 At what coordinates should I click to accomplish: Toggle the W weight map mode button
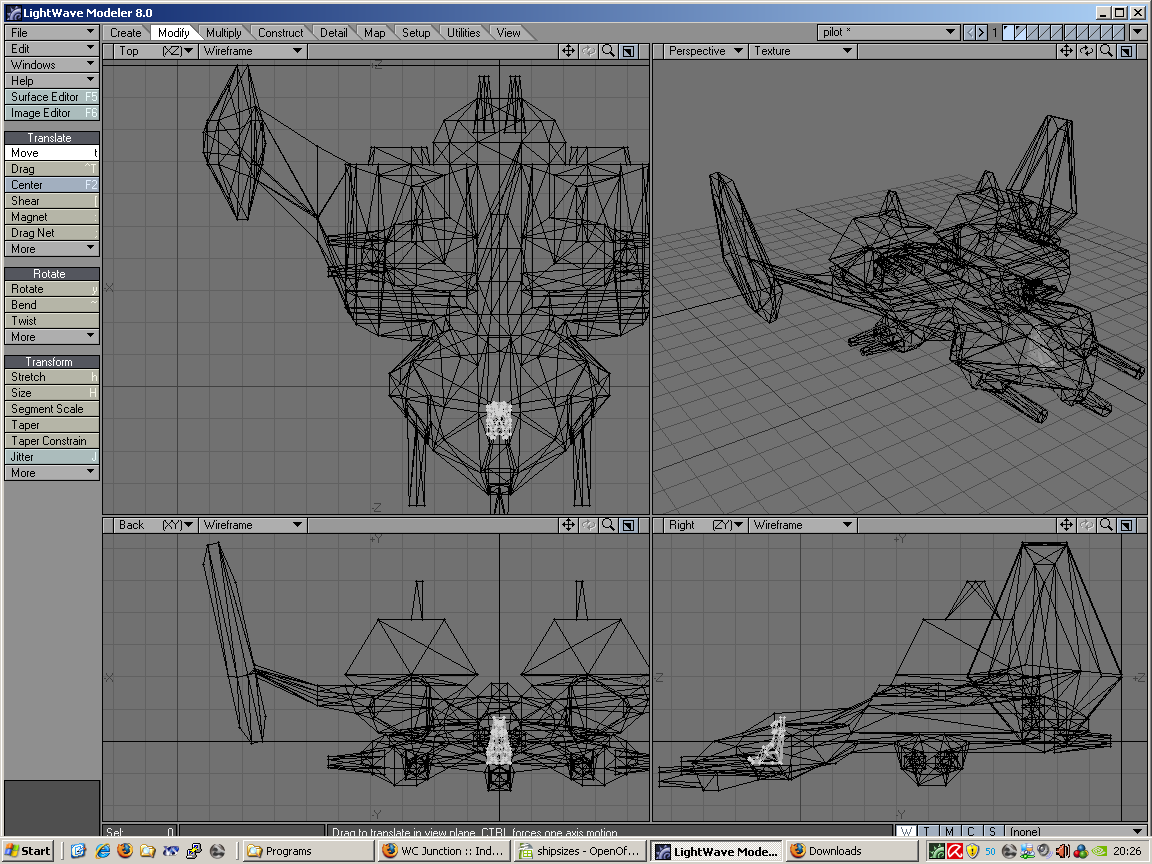[x=905, y=832]
